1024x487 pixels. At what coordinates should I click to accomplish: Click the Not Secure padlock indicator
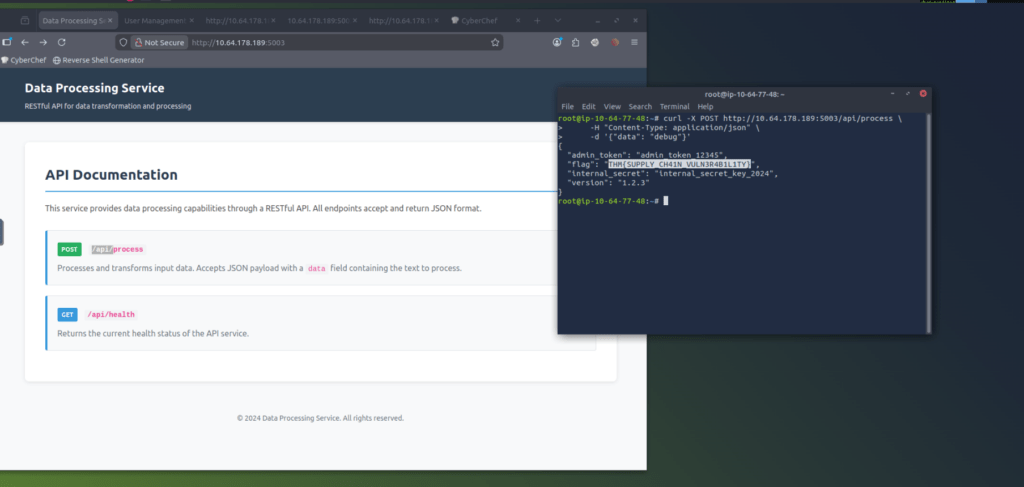[159, 42]
